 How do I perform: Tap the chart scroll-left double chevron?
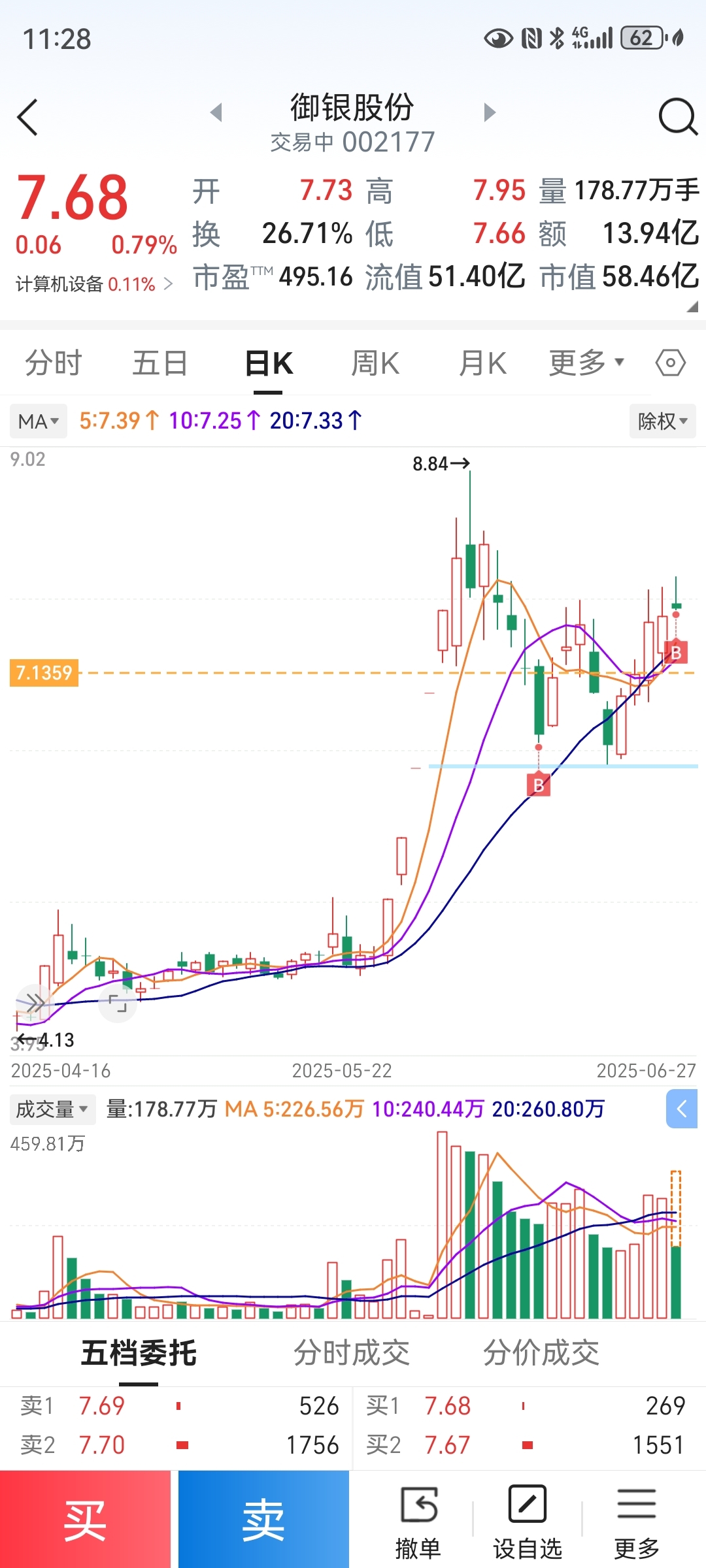tap(34, 1003)
